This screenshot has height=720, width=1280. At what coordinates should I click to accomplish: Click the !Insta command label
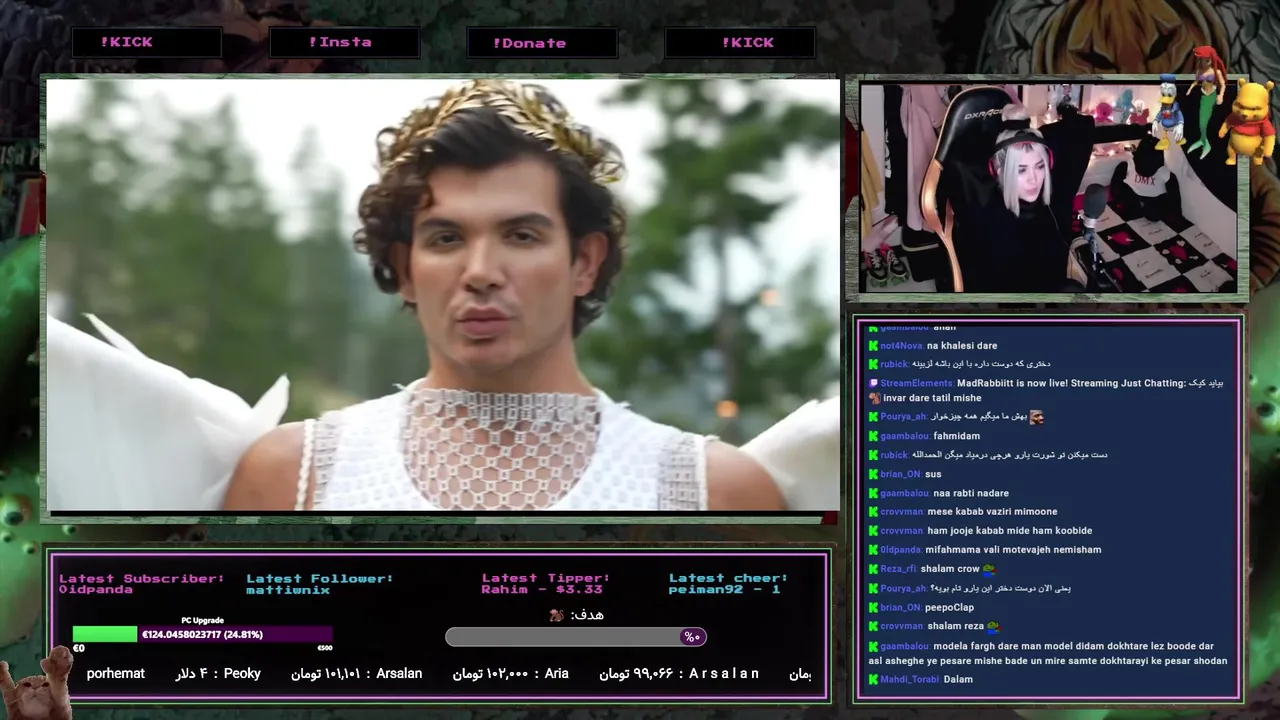point(340,42)
